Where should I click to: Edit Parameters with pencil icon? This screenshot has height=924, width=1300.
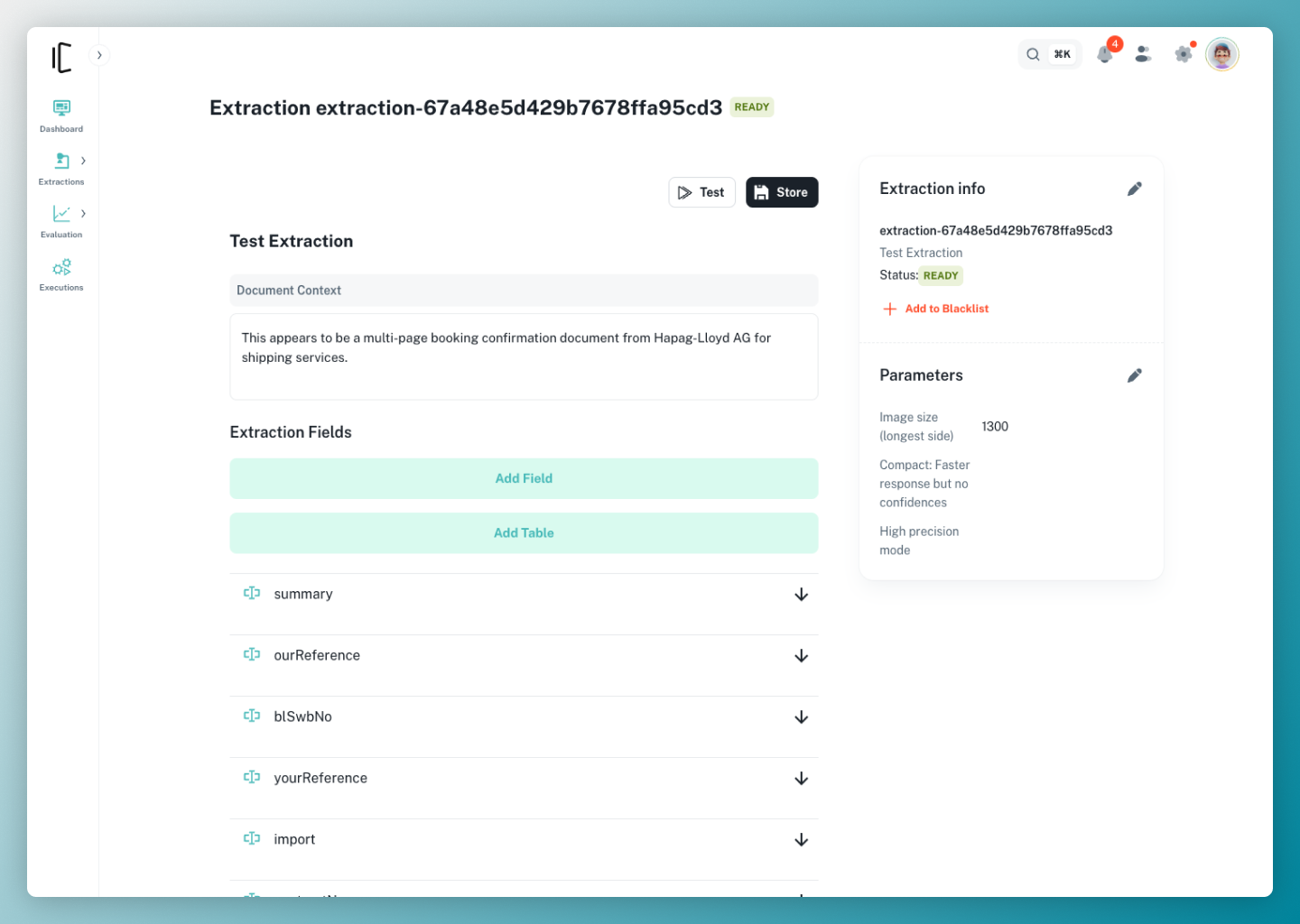1134,375
